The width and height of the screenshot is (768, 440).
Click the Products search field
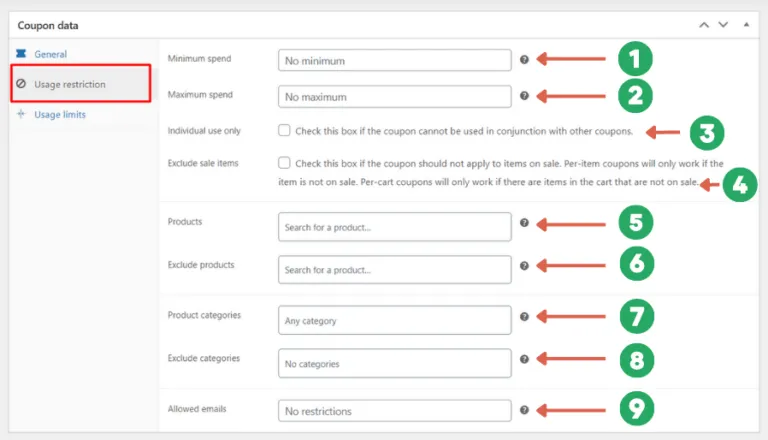point(395,227)
